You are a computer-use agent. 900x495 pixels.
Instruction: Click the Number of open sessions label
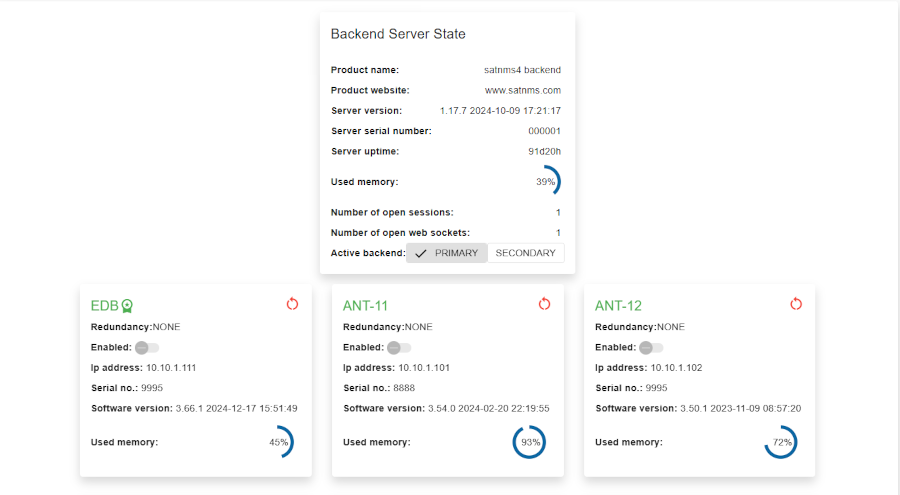392,212
